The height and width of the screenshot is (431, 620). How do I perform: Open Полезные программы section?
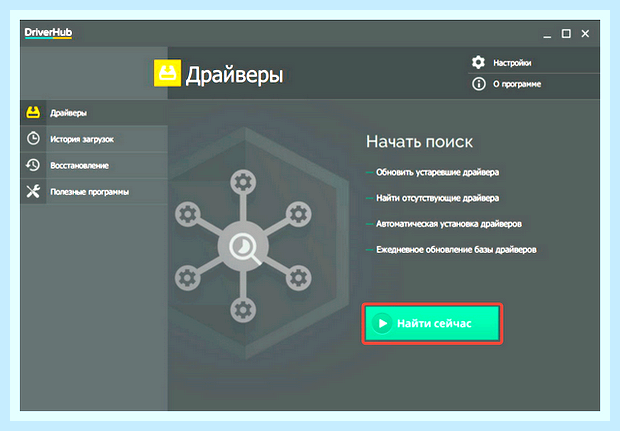(94, 191)
